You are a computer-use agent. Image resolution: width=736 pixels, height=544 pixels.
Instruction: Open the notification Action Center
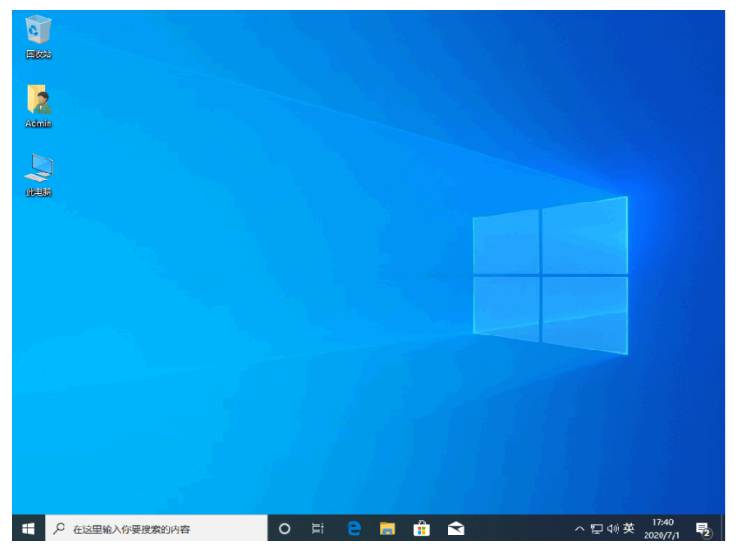click(x=702, y=528)
